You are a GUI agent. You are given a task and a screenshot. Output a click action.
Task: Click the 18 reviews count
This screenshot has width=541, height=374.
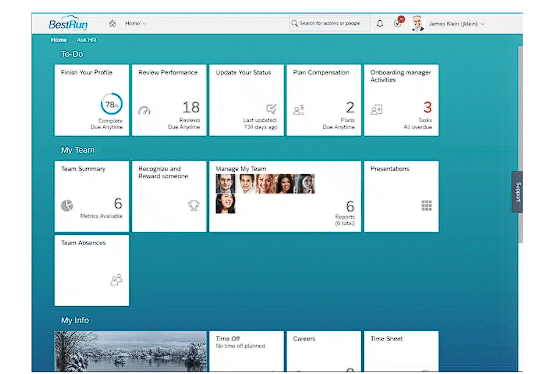pos(191,107)
